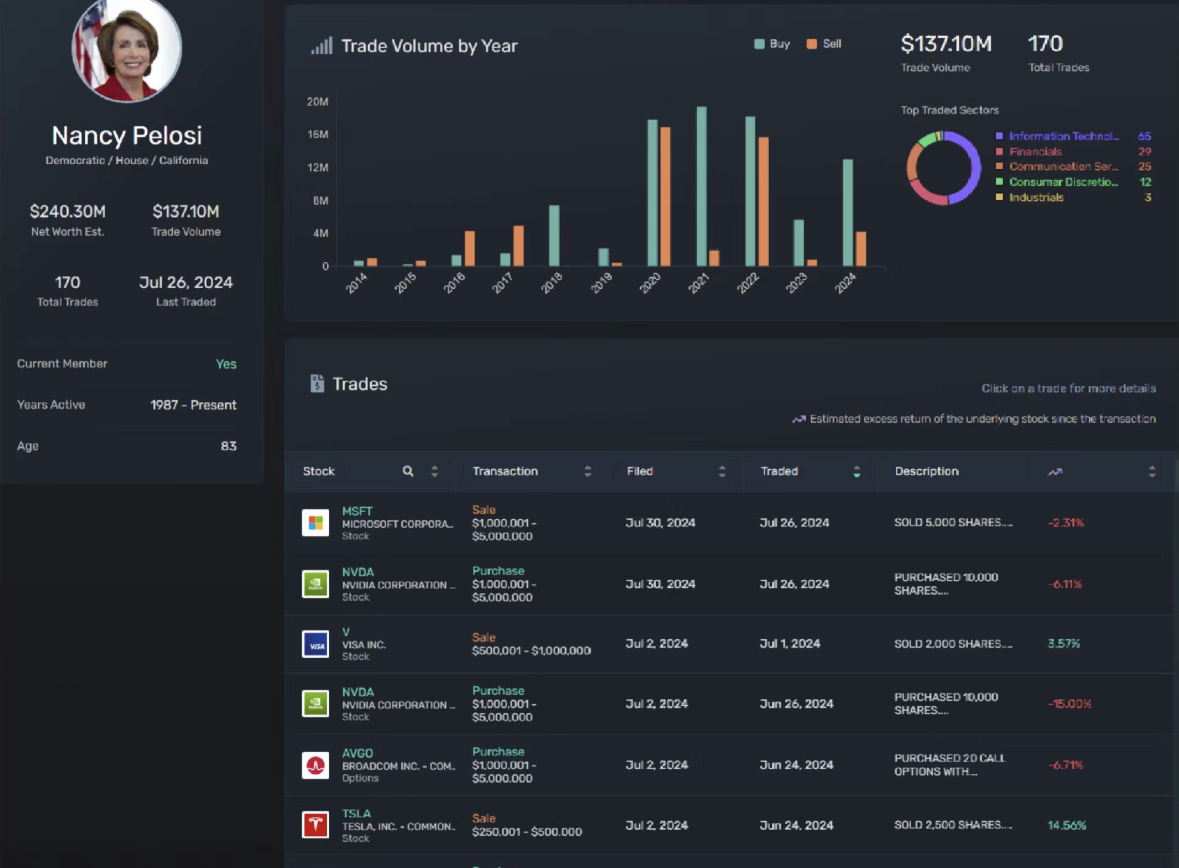Click the 2020 buy bar in chart
1179x868 pixels.
(x=653, y=193)
